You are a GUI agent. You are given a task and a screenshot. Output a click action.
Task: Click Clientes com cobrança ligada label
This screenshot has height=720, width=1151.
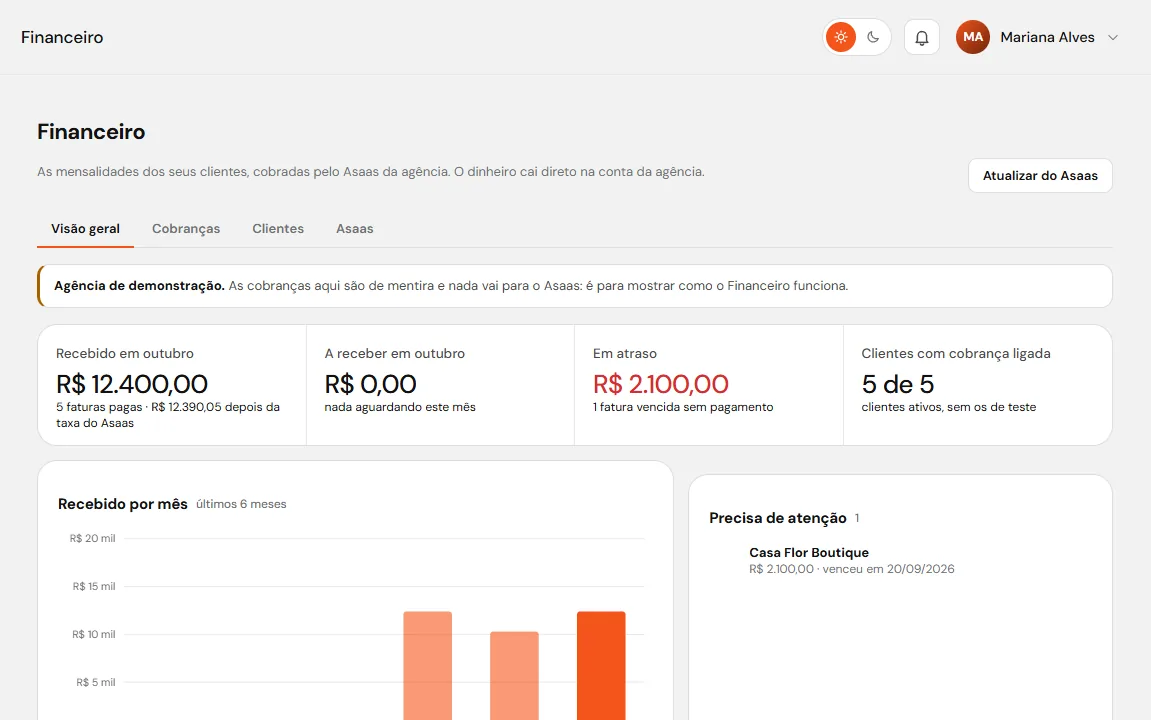pyautogui.click(x=956, y=353)
